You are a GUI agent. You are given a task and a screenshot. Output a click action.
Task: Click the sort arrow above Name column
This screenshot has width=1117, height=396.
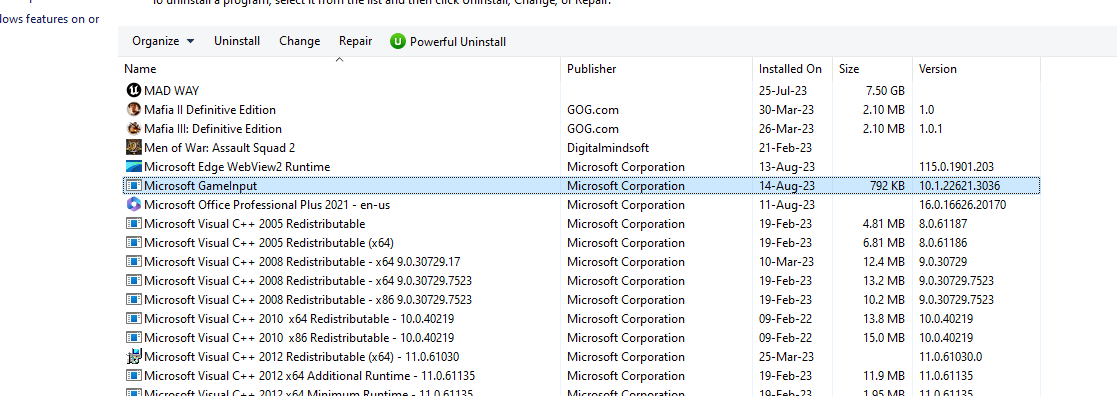click(x=340, y=60)
